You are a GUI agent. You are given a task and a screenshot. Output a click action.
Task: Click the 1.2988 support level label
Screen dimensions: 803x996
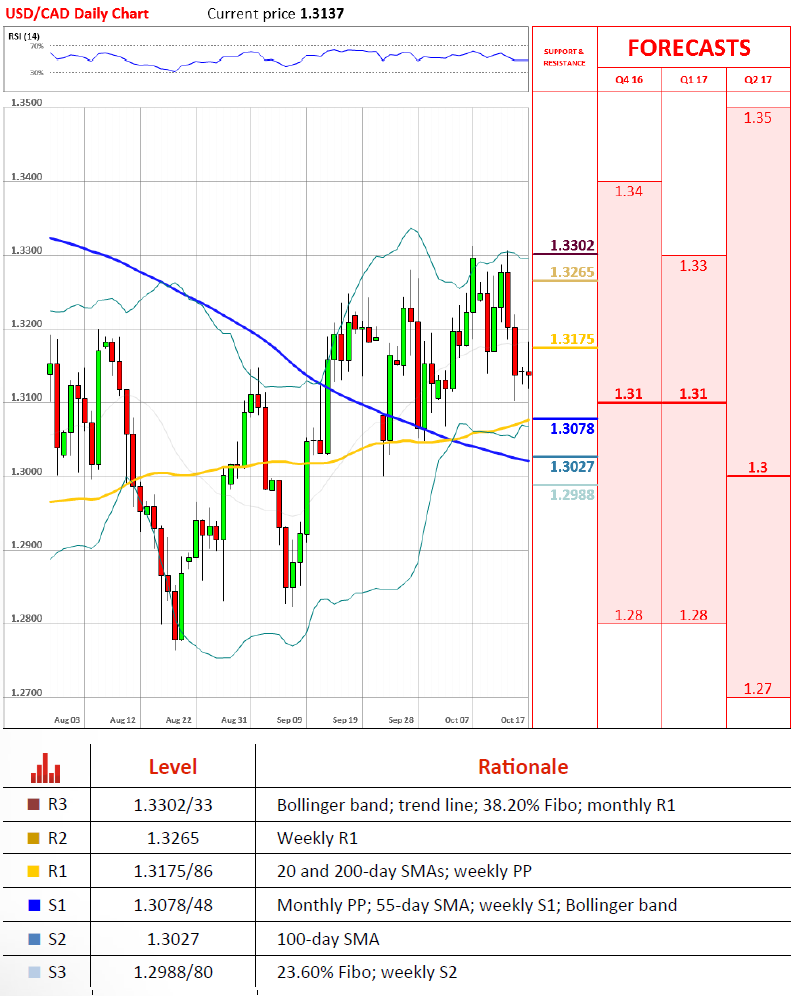point(572,495)
